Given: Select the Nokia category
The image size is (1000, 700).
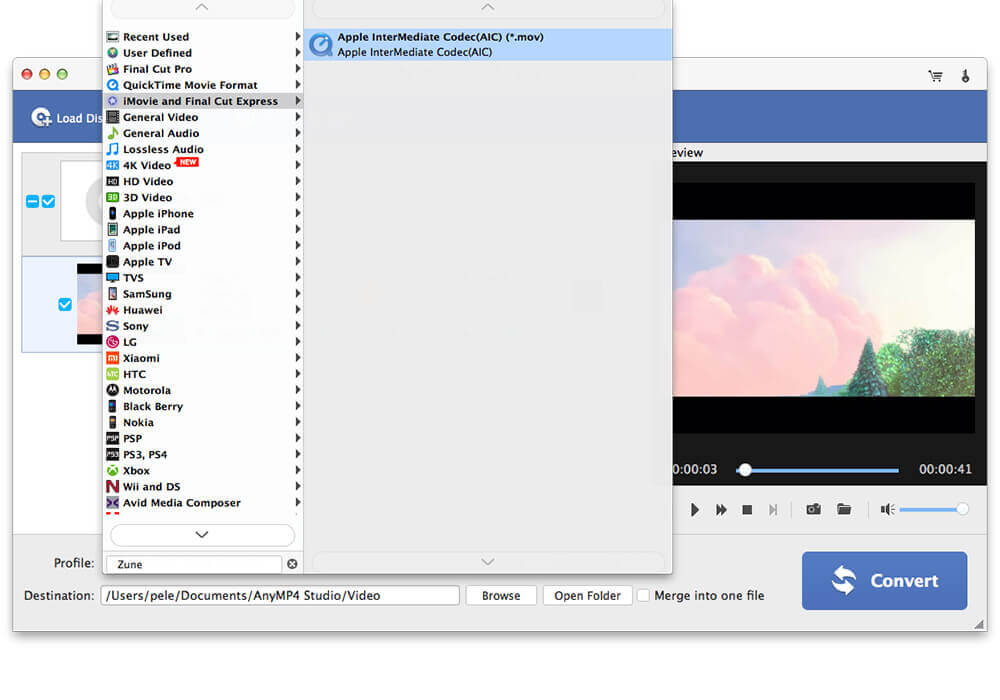Looking at the screenshot, I should pyautogui.click(x=203, y=422).
